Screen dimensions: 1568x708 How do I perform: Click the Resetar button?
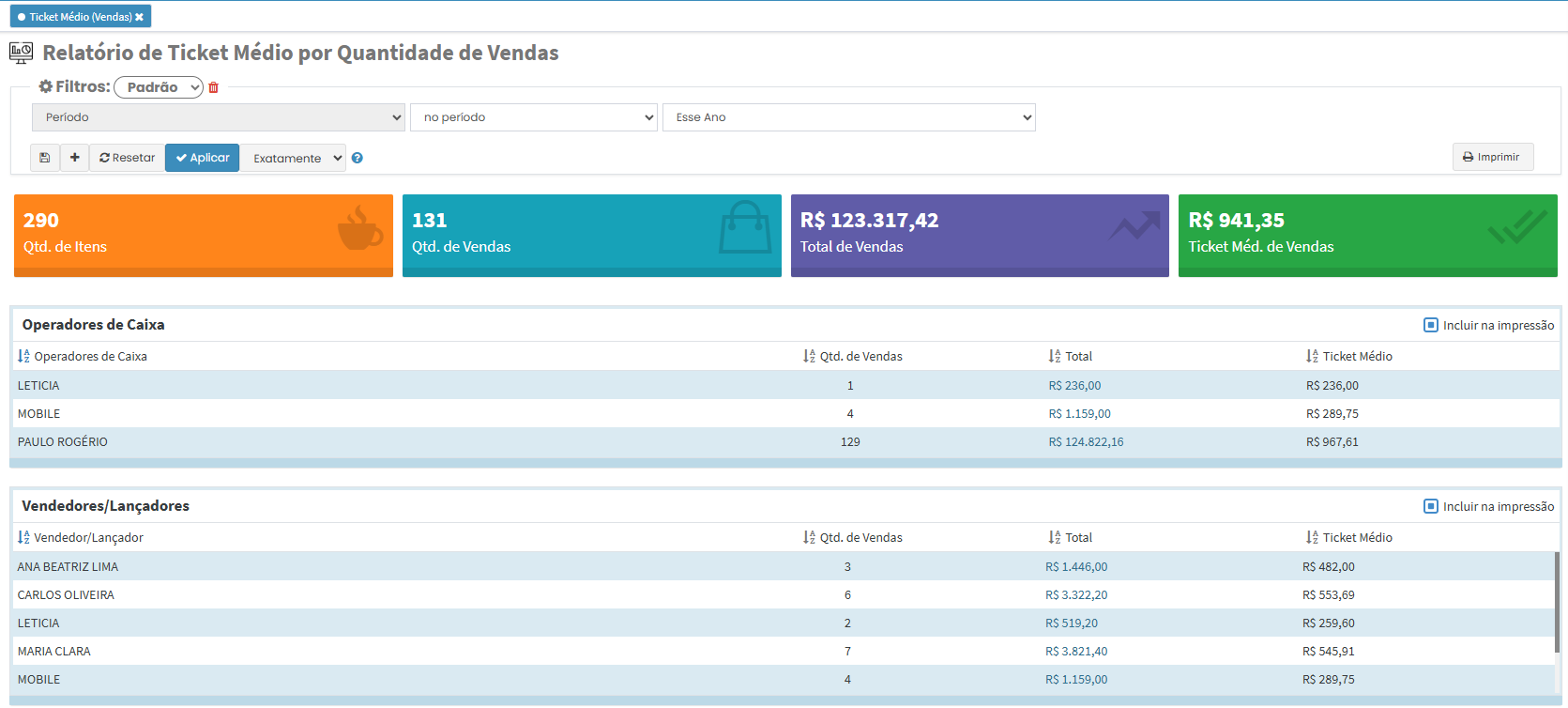[127, 158]
